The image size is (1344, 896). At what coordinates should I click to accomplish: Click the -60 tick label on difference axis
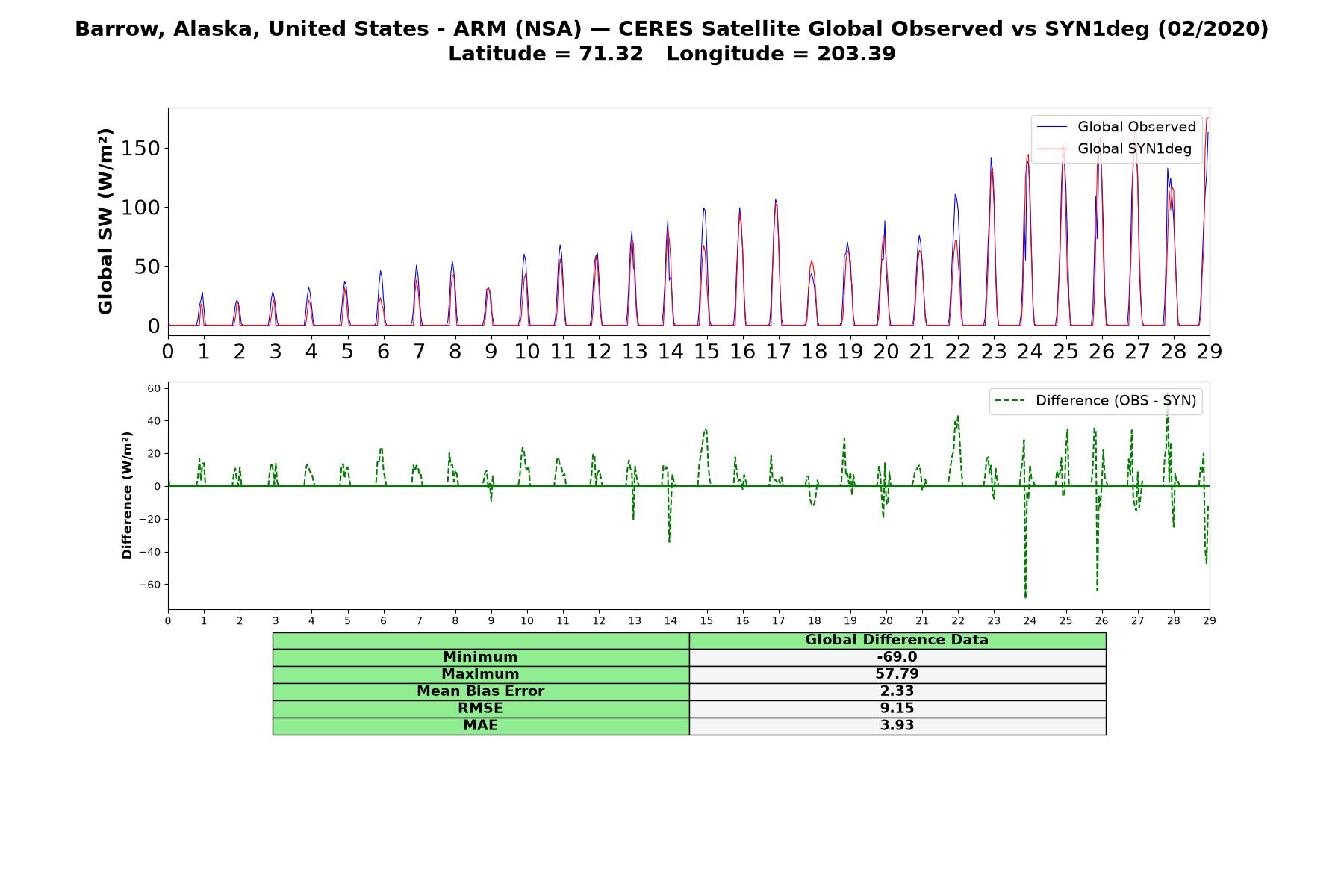coord(149,585)
